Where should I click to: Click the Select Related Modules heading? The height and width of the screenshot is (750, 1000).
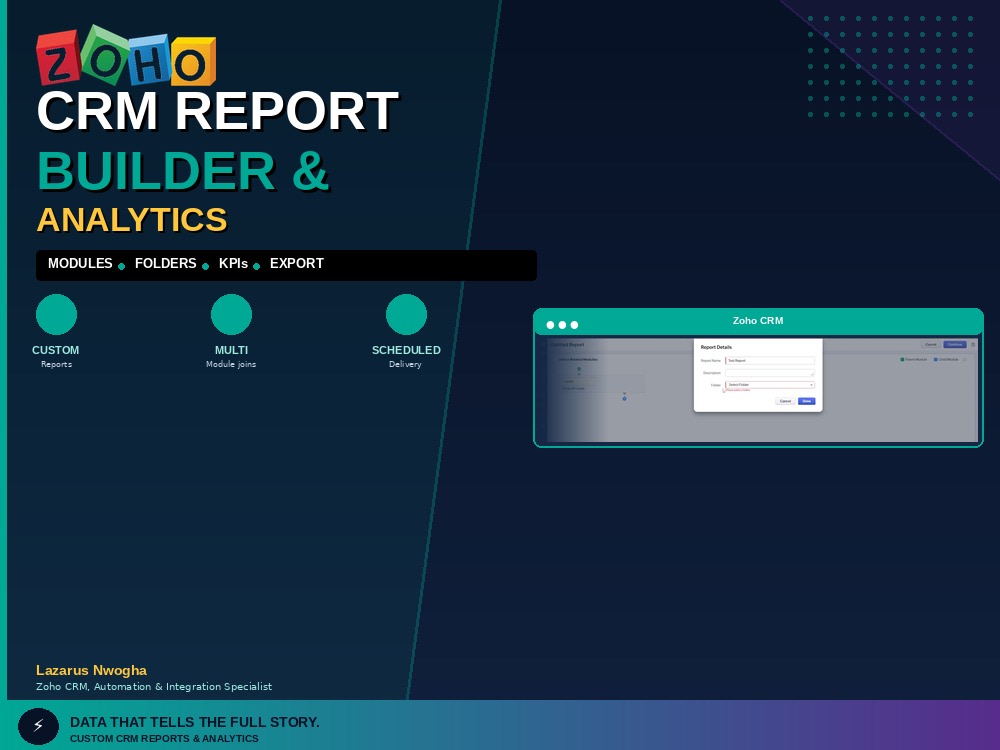[578, 360]
